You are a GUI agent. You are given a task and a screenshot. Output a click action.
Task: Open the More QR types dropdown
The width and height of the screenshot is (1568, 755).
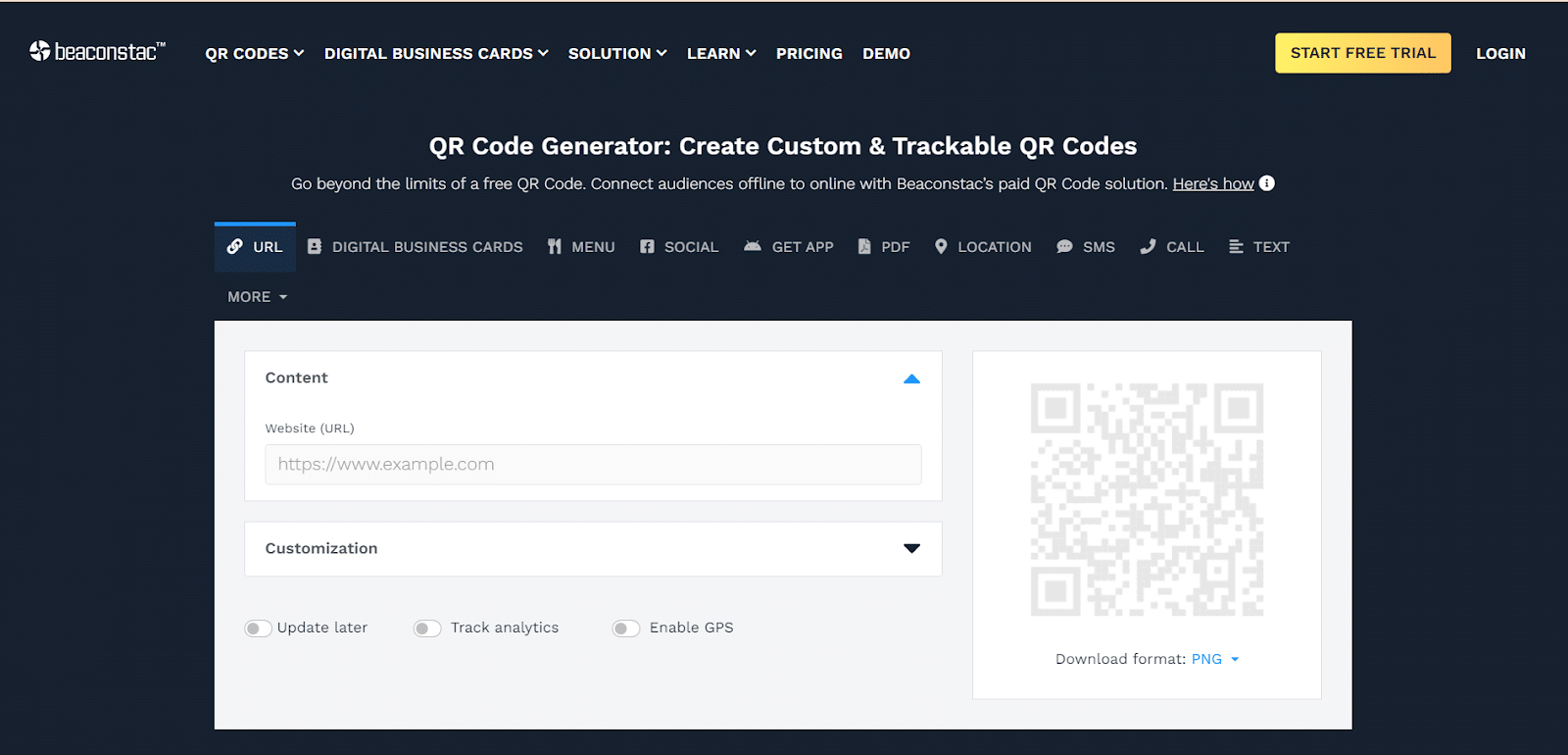[x=258, y=297]
